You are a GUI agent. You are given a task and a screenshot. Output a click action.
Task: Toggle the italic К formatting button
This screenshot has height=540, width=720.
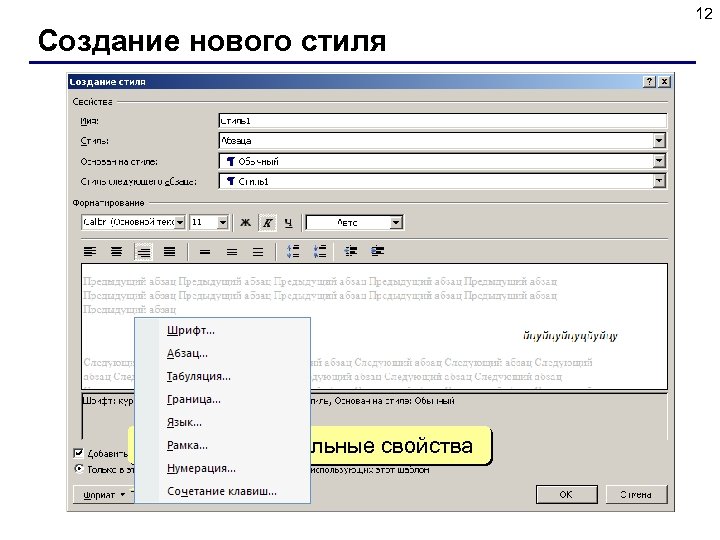pos(267,223)
